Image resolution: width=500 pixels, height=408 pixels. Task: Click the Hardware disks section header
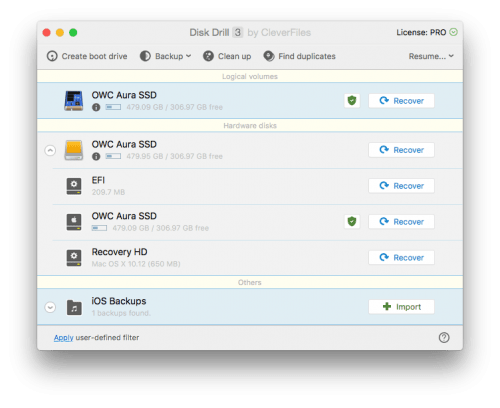point(250,126)
